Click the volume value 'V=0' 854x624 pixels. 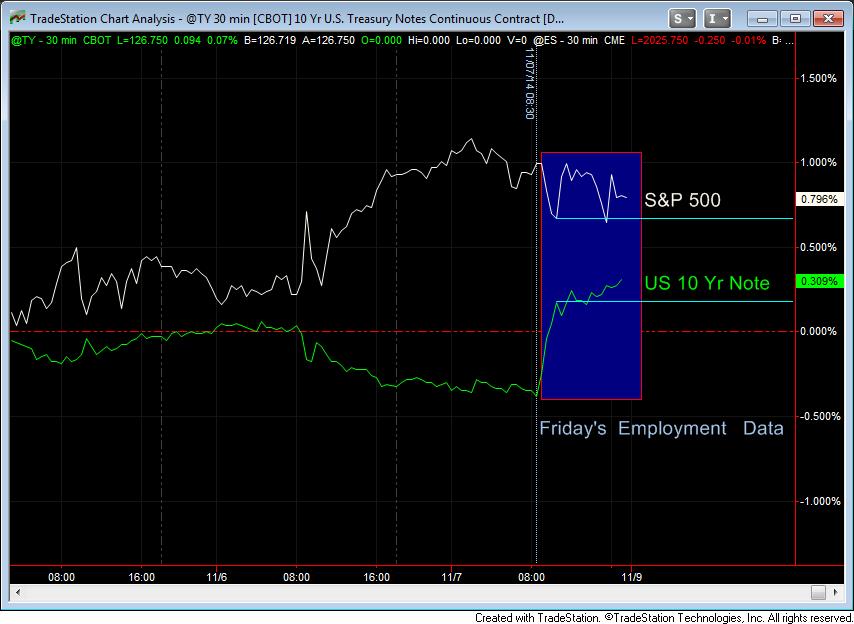click(x=517, y=40)
